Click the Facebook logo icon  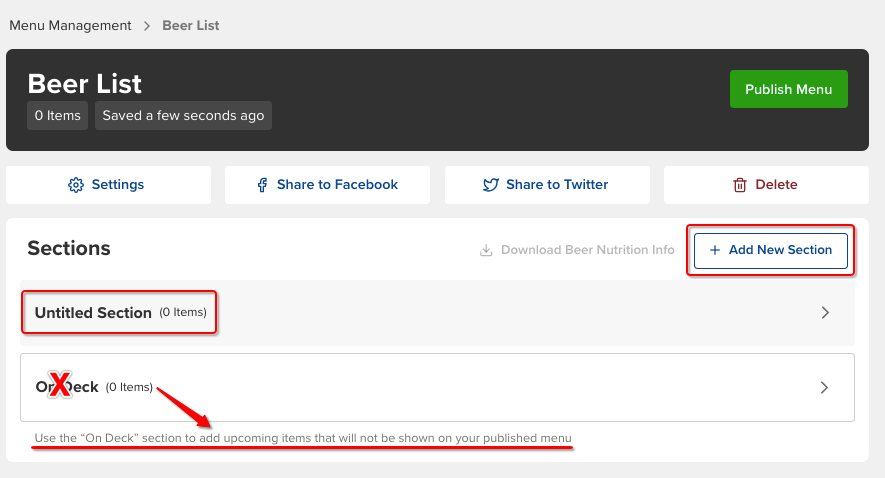tap(262, 185)
